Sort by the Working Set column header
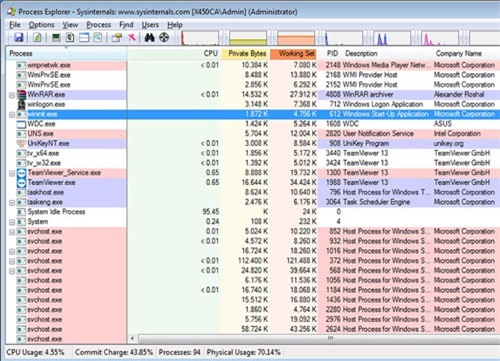The image size is (500, 361). click(294, 54)
